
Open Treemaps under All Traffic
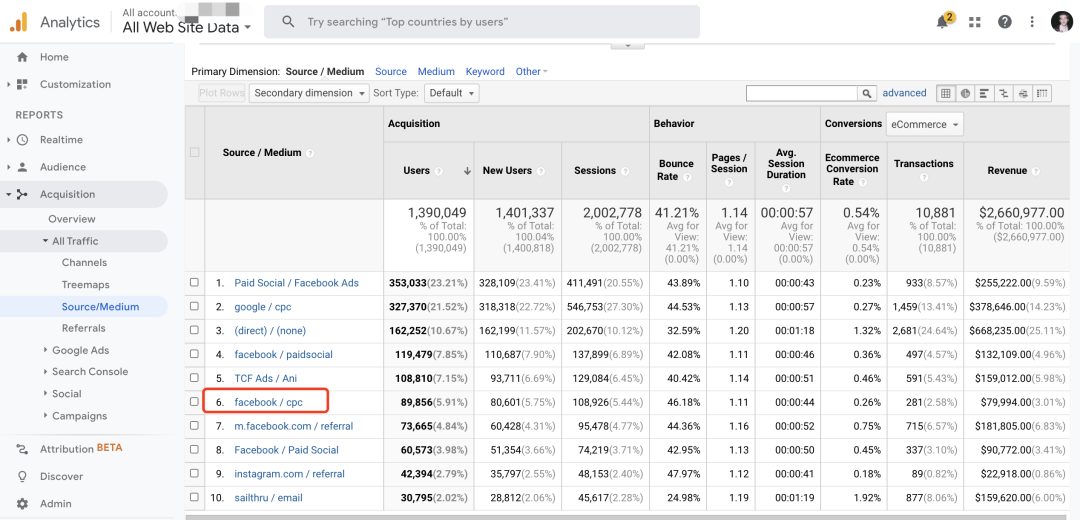(x=85, y=284)
